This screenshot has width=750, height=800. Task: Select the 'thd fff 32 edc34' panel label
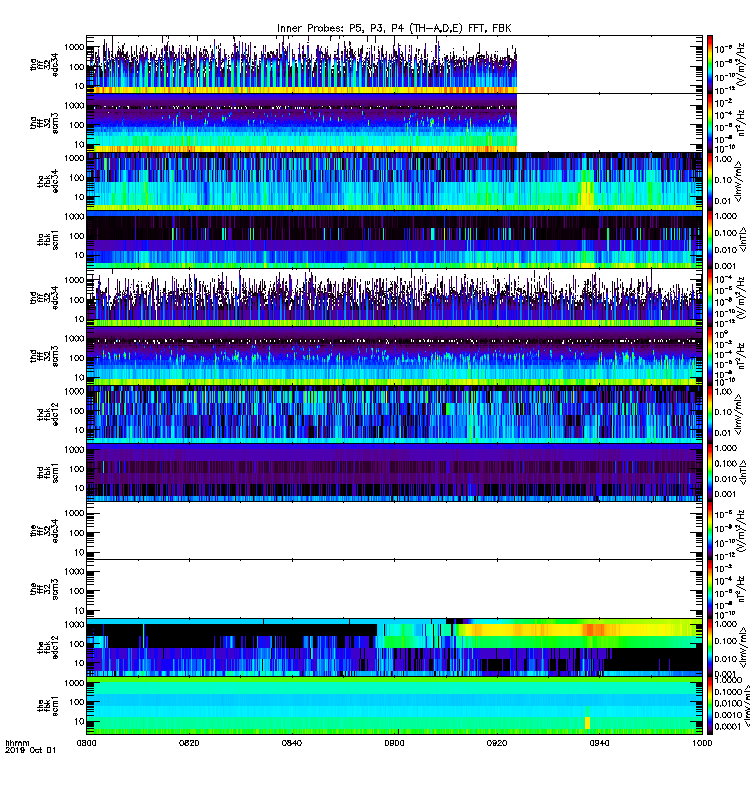pos(44,297)
